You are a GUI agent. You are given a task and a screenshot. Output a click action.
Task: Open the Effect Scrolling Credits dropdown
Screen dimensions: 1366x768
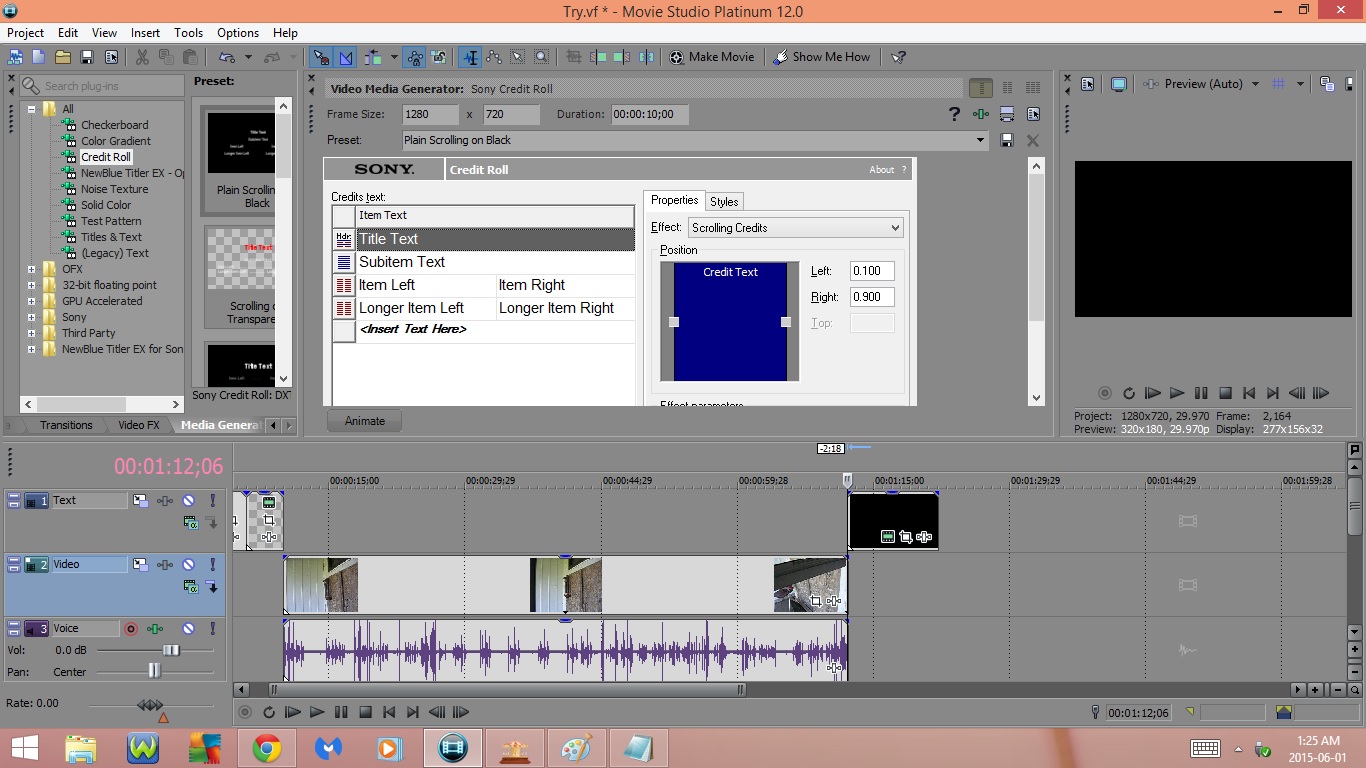coord(895,228)
